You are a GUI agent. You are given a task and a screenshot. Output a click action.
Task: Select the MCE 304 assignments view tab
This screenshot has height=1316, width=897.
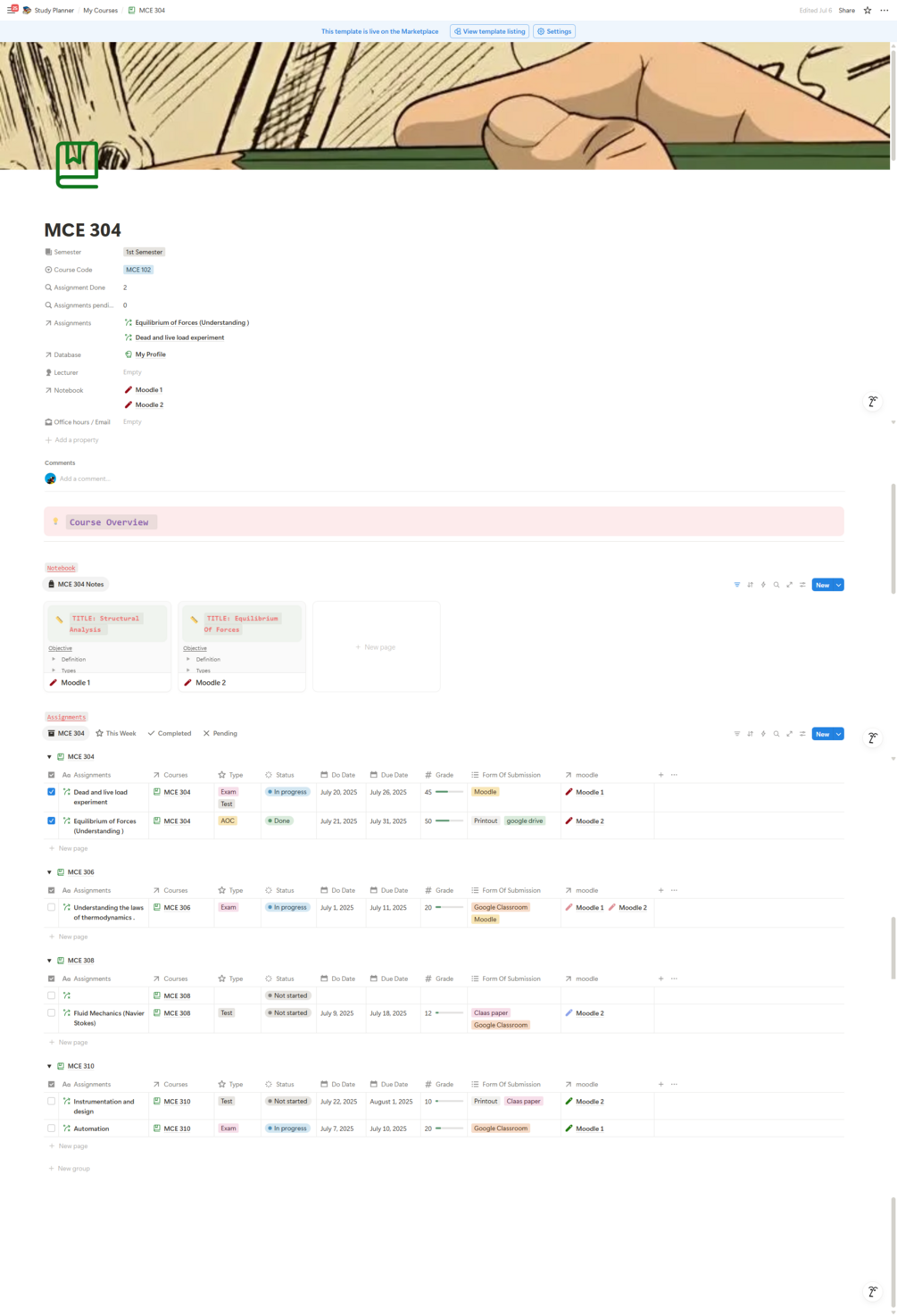pos(66,734)
